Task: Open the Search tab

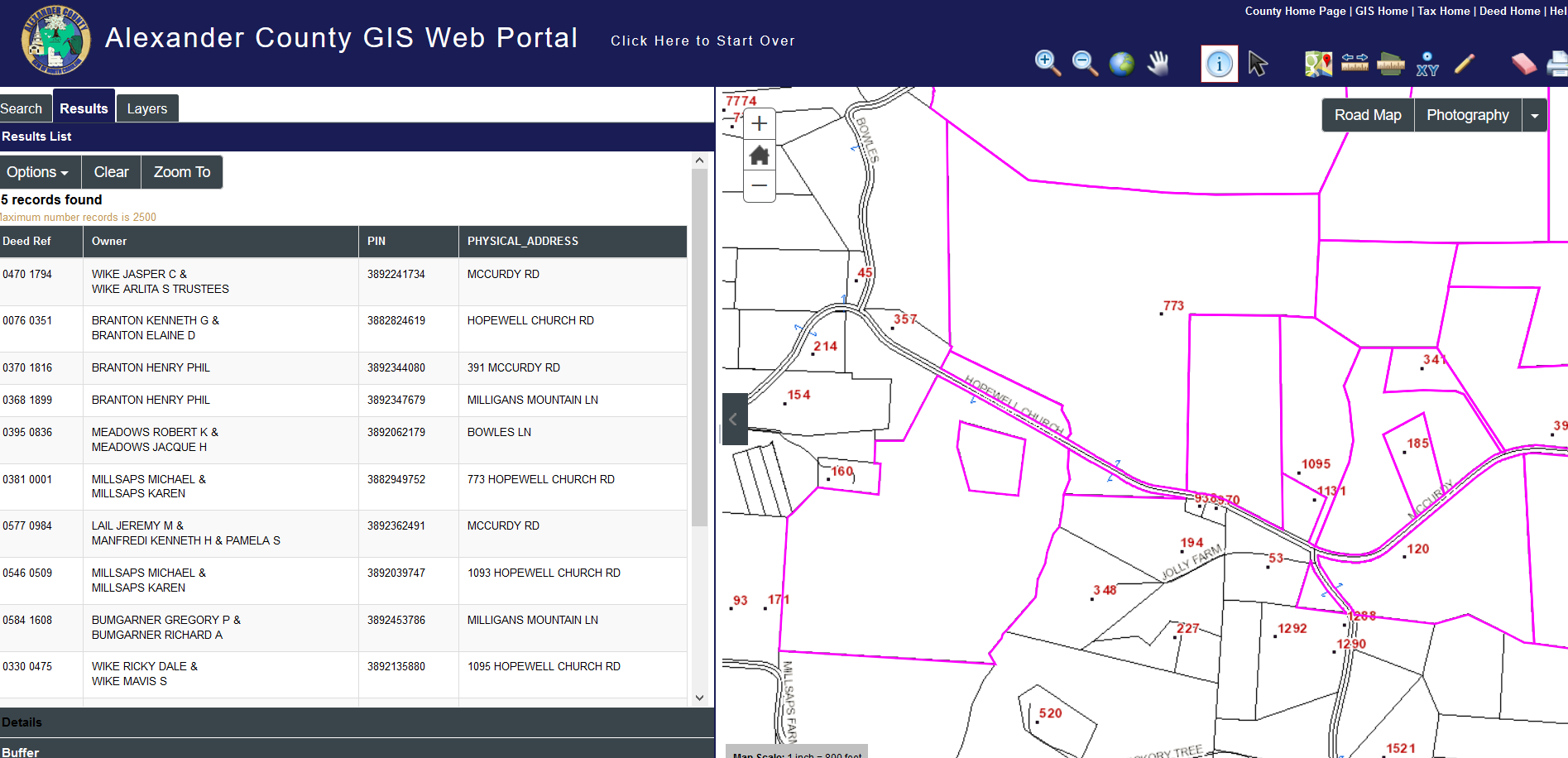Action: [22, 108]
